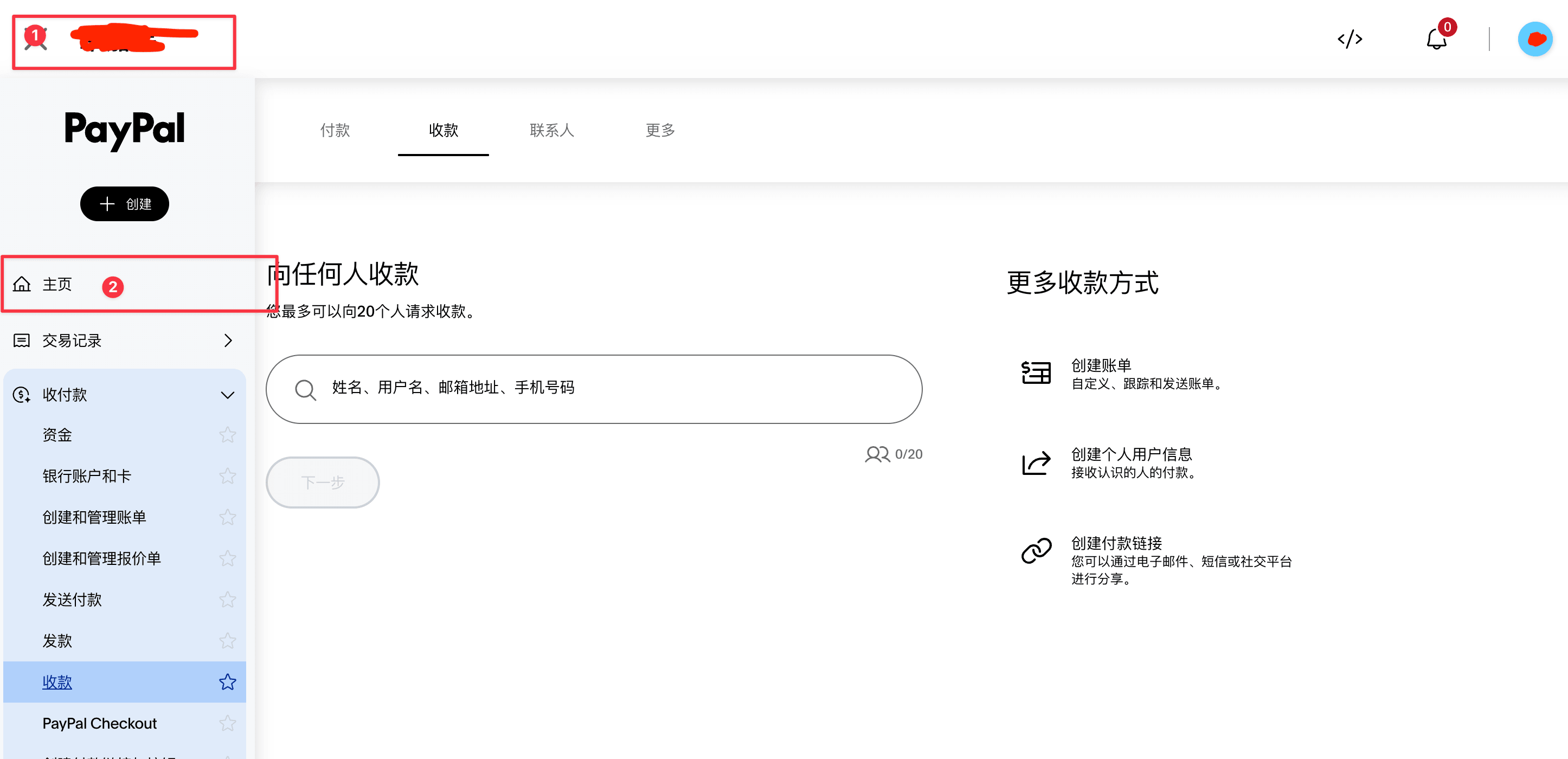Click the payment link chain icon
The height and width of the screenshot is (759, 1568).
coord(1036,551)
